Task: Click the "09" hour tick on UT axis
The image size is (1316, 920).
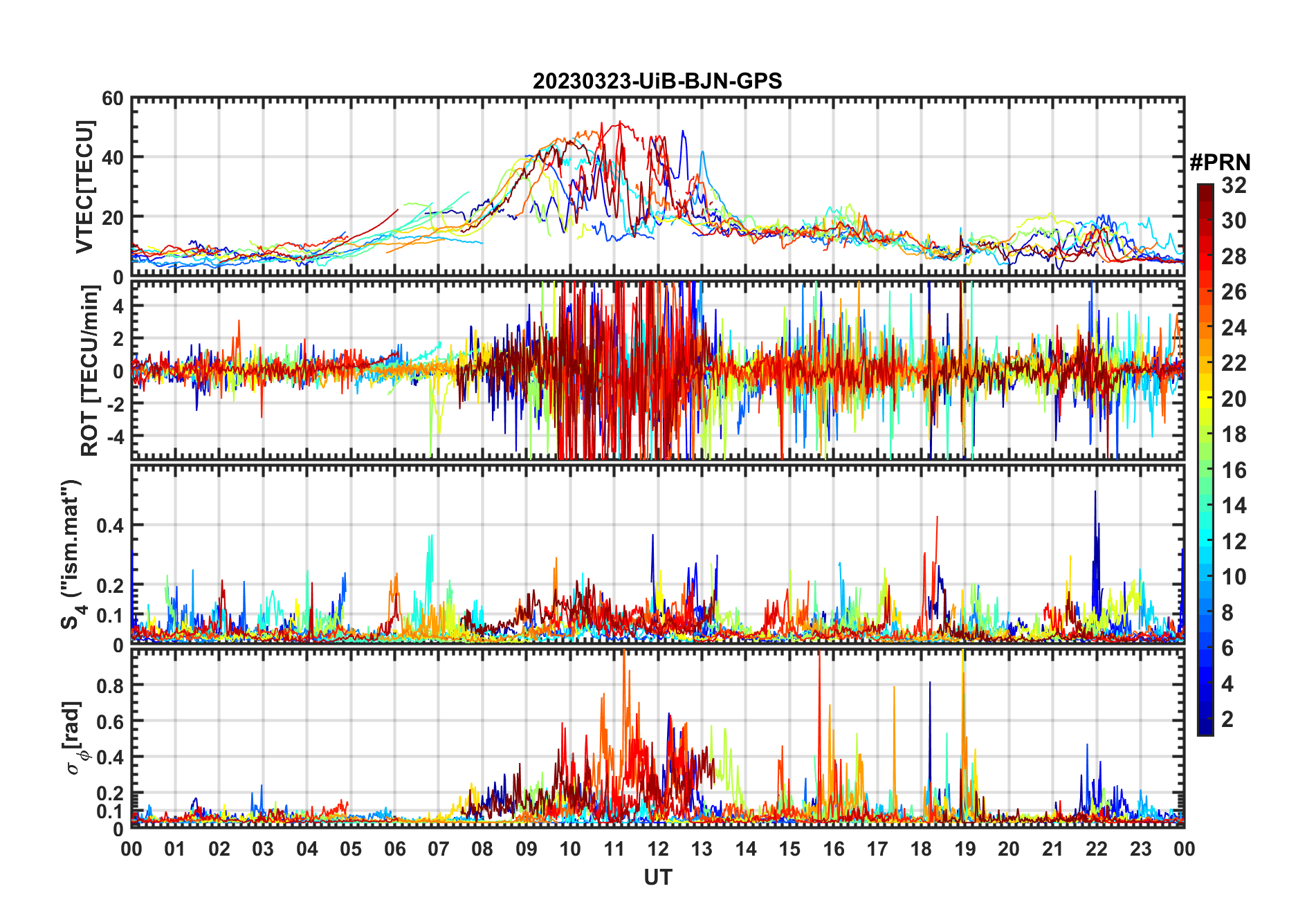Action: tap(527, 849)
